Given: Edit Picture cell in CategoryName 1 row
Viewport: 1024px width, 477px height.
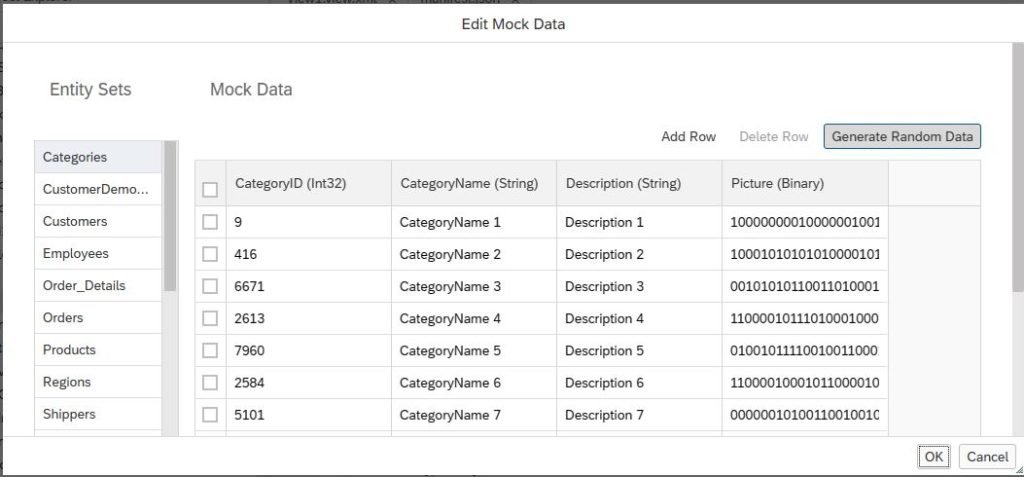Looking at the screenshot, I should [805, 222].
